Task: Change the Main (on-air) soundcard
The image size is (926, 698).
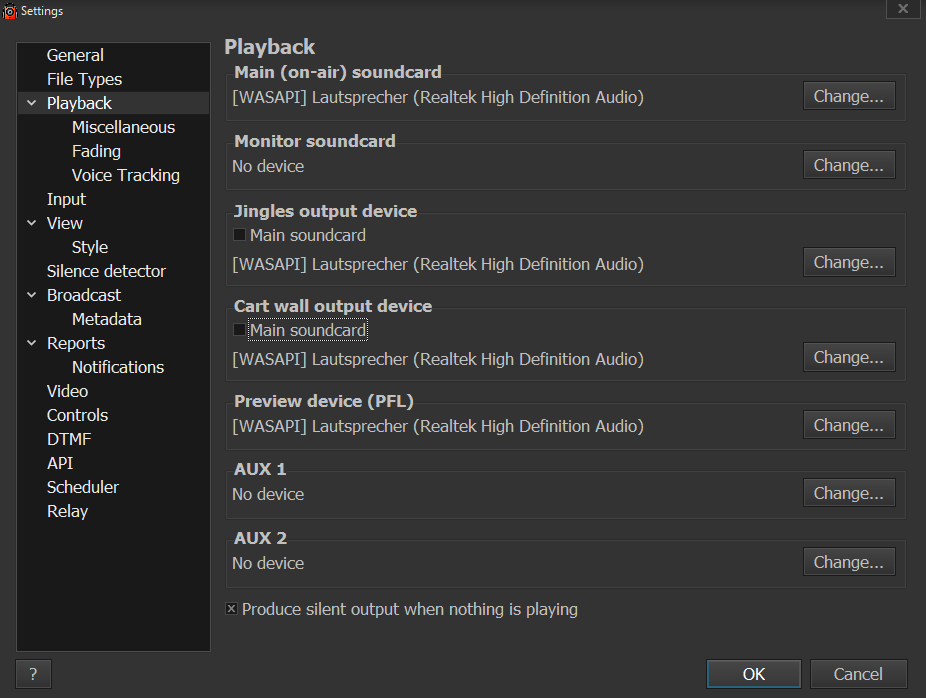Action: click(848, 96)
